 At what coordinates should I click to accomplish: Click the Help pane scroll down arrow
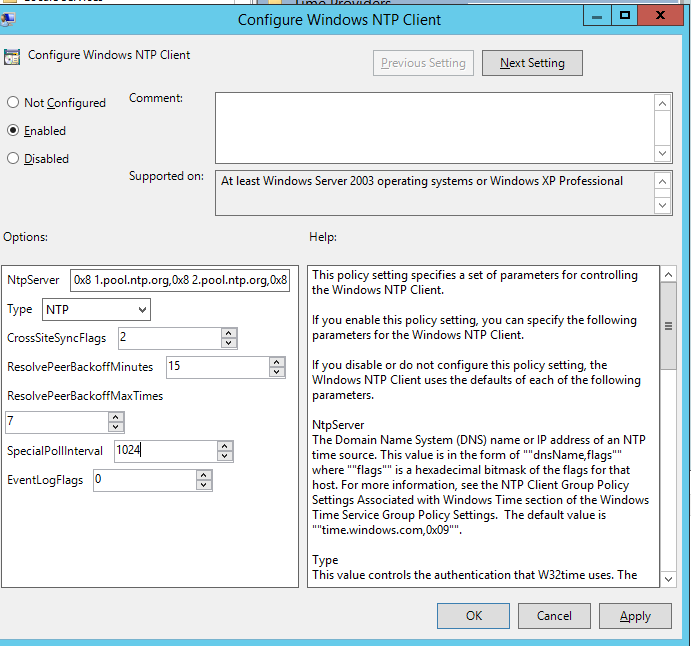tap(668, 579)
